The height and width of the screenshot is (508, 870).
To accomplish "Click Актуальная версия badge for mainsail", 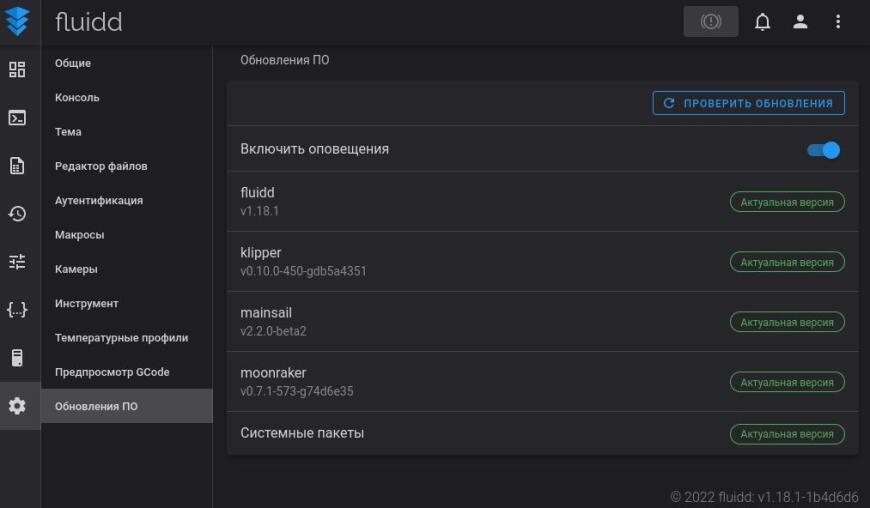I will (x=787, y=322).
